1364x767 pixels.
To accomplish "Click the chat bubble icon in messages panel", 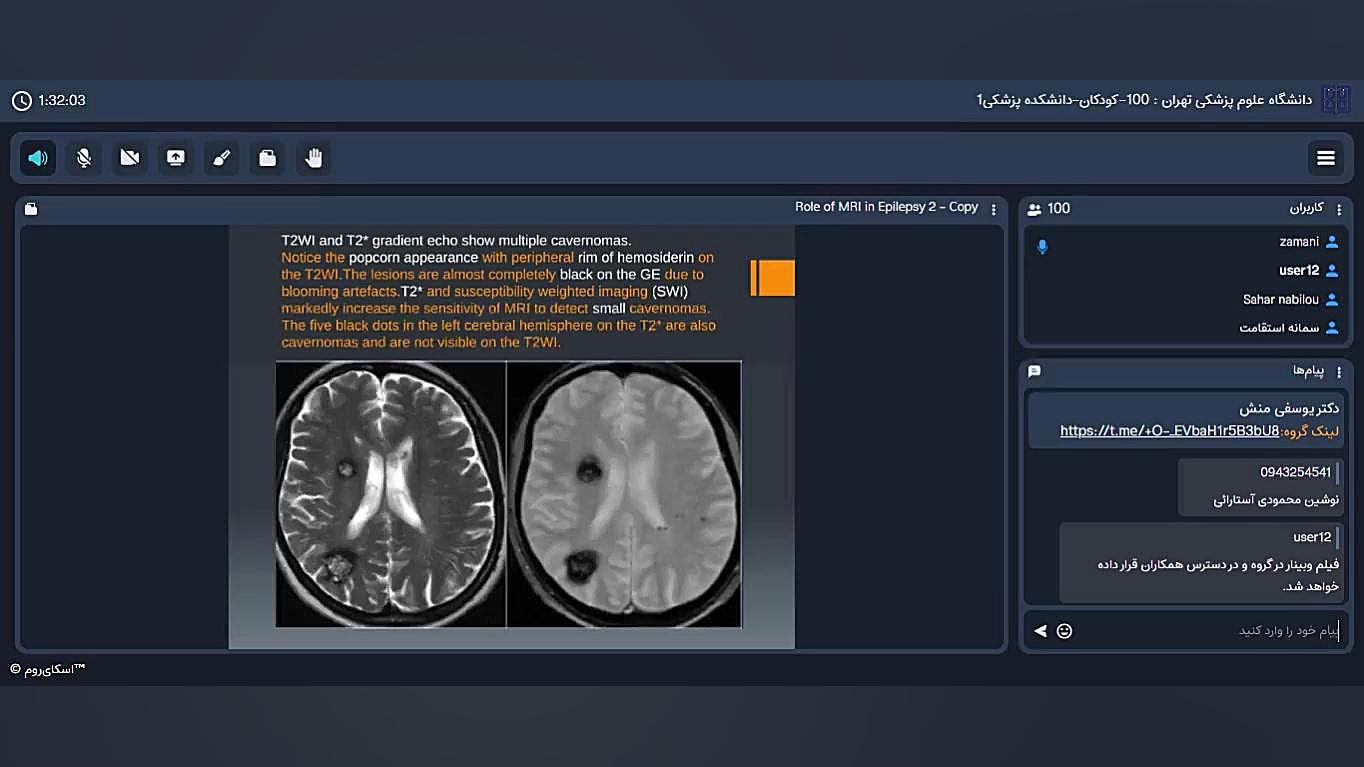I will click(1034, 371).
